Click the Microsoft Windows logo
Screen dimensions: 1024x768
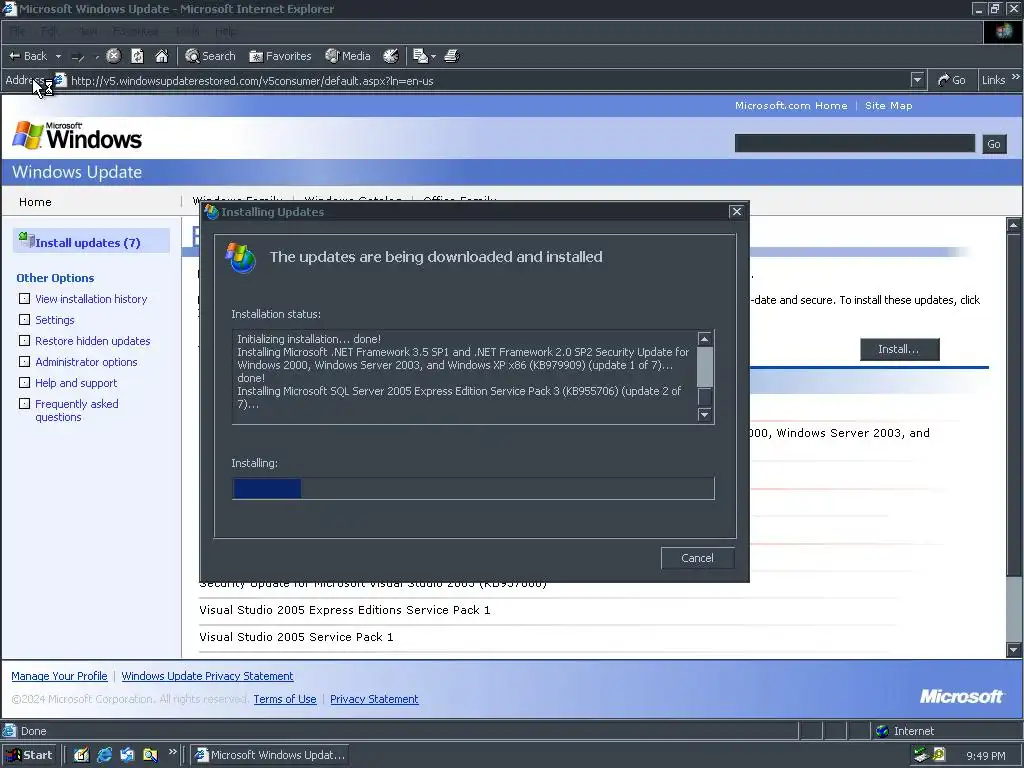coord(77,136)
